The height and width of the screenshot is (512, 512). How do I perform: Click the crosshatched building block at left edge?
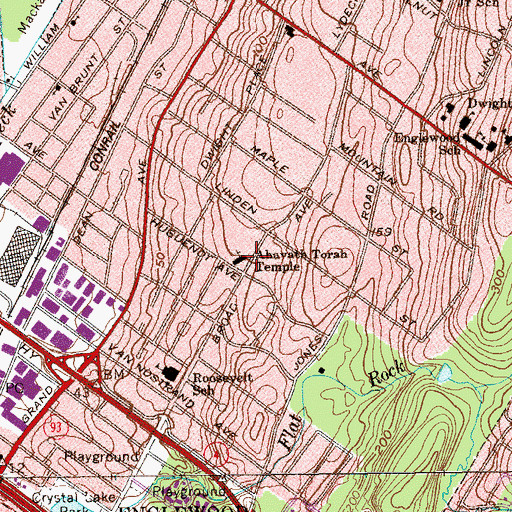coord(20,256)
